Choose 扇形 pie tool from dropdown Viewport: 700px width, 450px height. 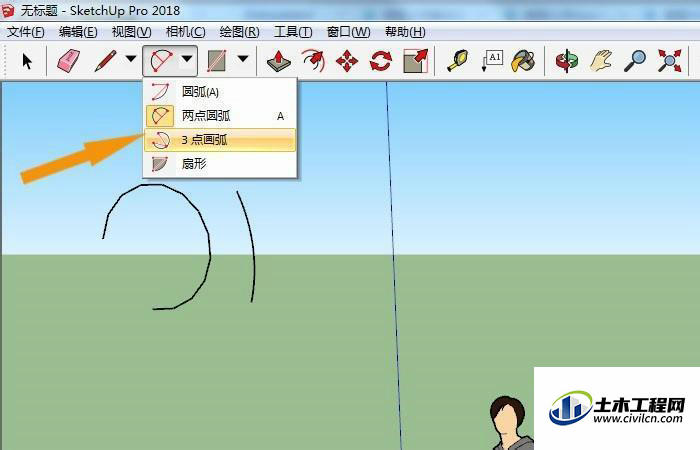[220, 164]
